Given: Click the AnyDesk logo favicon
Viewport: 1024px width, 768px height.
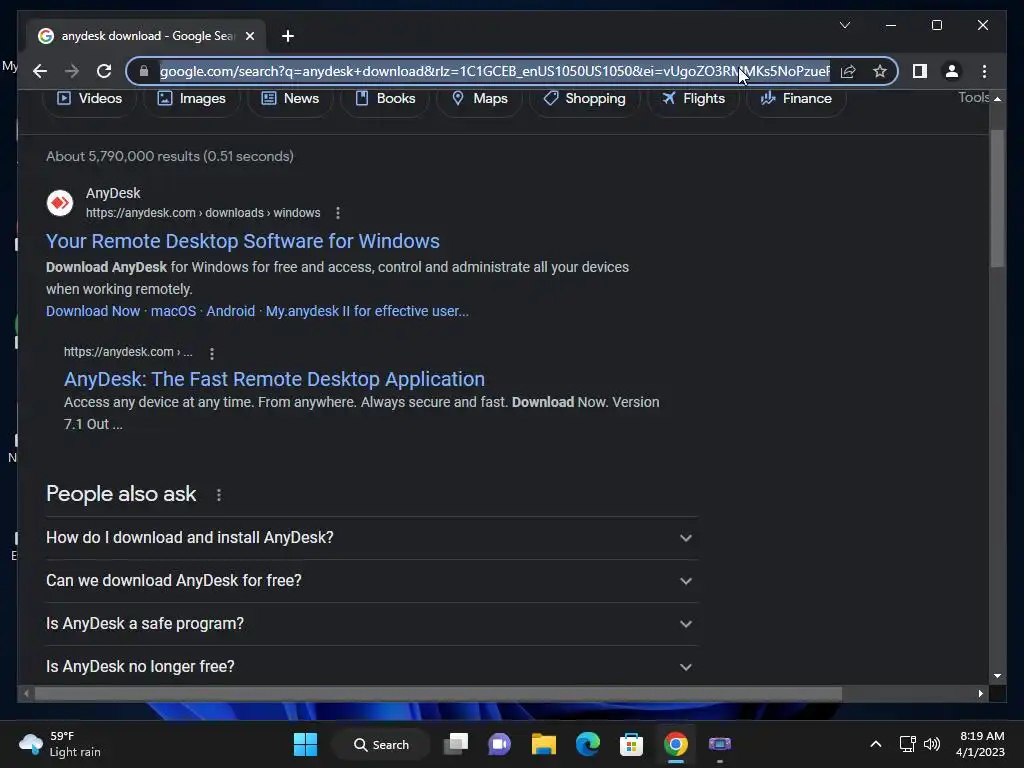Looking at the screenshot, I should pos(59,202).
